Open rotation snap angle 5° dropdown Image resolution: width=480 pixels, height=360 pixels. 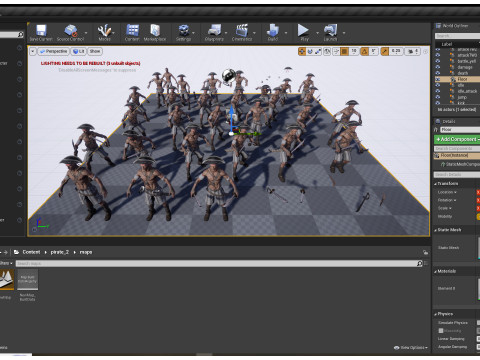point(374,51)
